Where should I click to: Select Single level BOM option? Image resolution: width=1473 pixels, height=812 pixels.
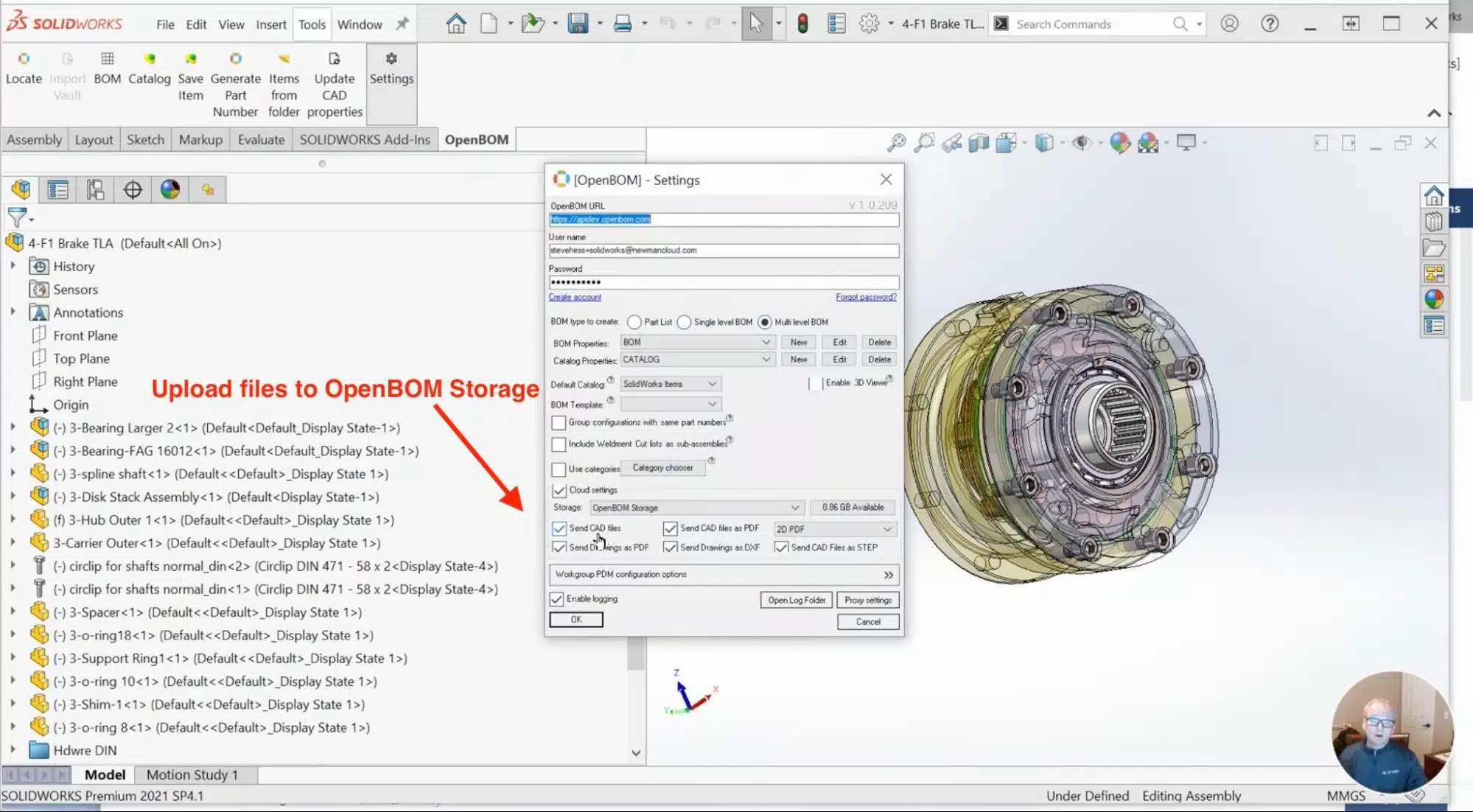coord(684,322)
